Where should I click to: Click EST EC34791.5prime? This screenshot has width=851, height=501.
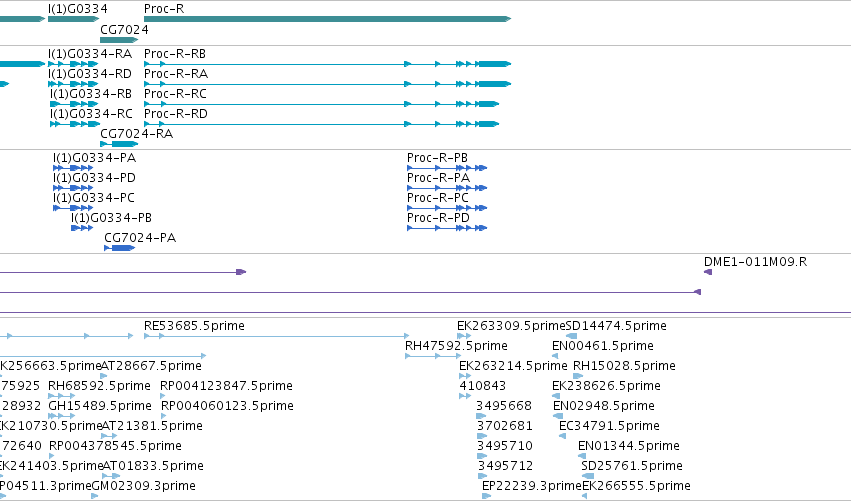tap(563, 437)
